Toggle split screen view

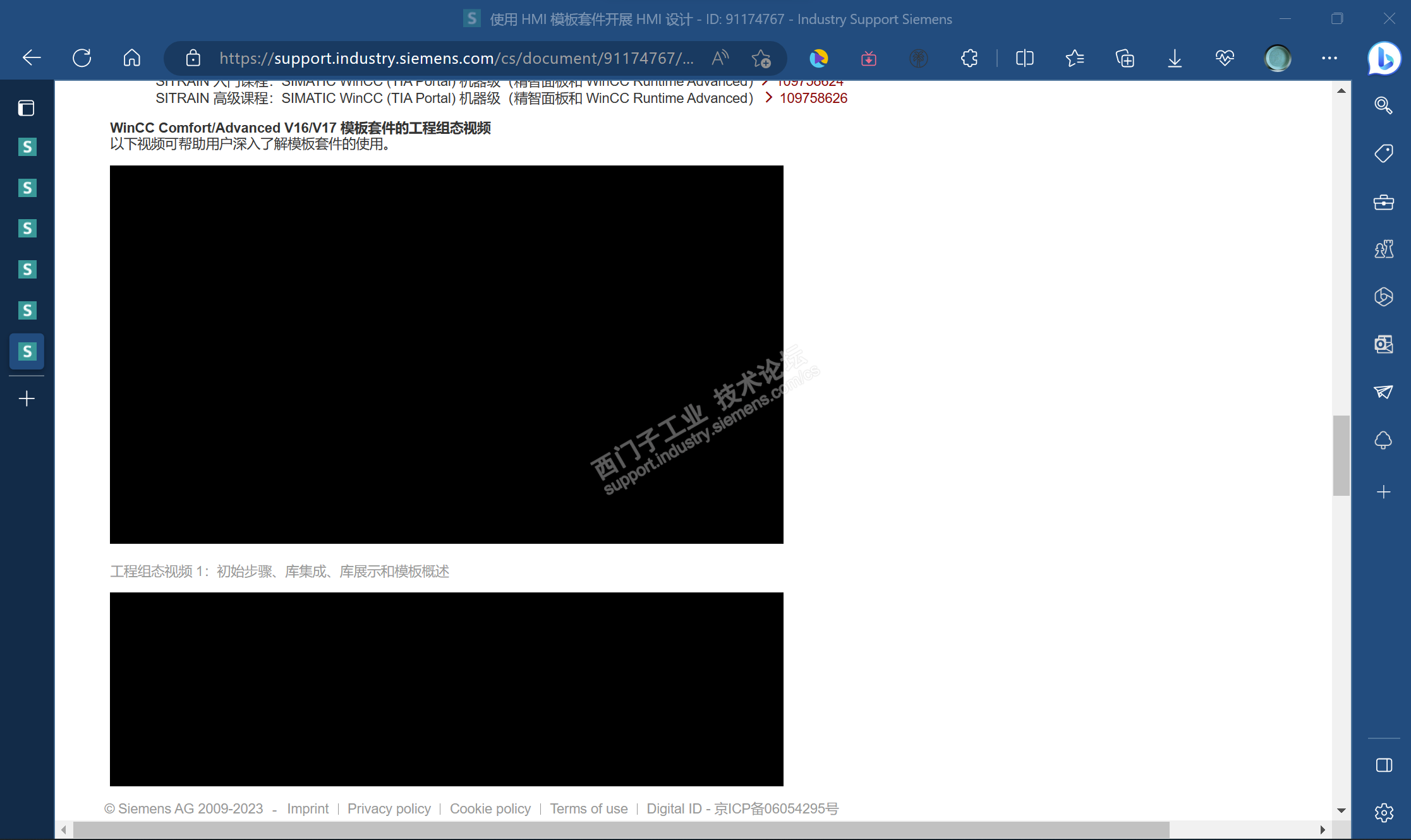tap(1024, 58)
